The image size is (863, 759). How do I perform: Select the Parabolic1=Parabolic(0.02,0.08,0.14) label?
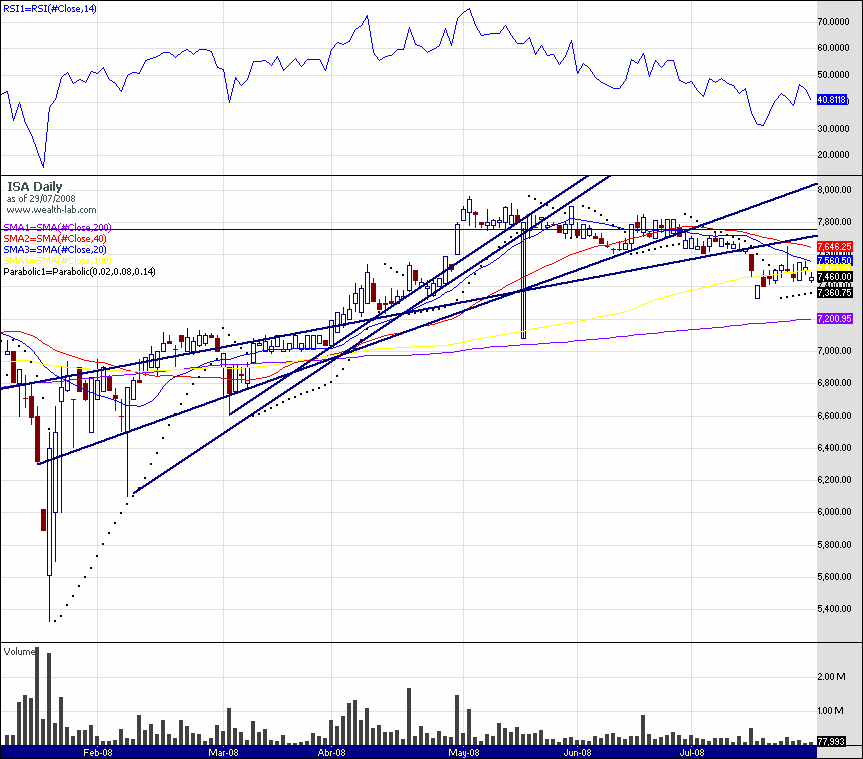click(79, 271)
